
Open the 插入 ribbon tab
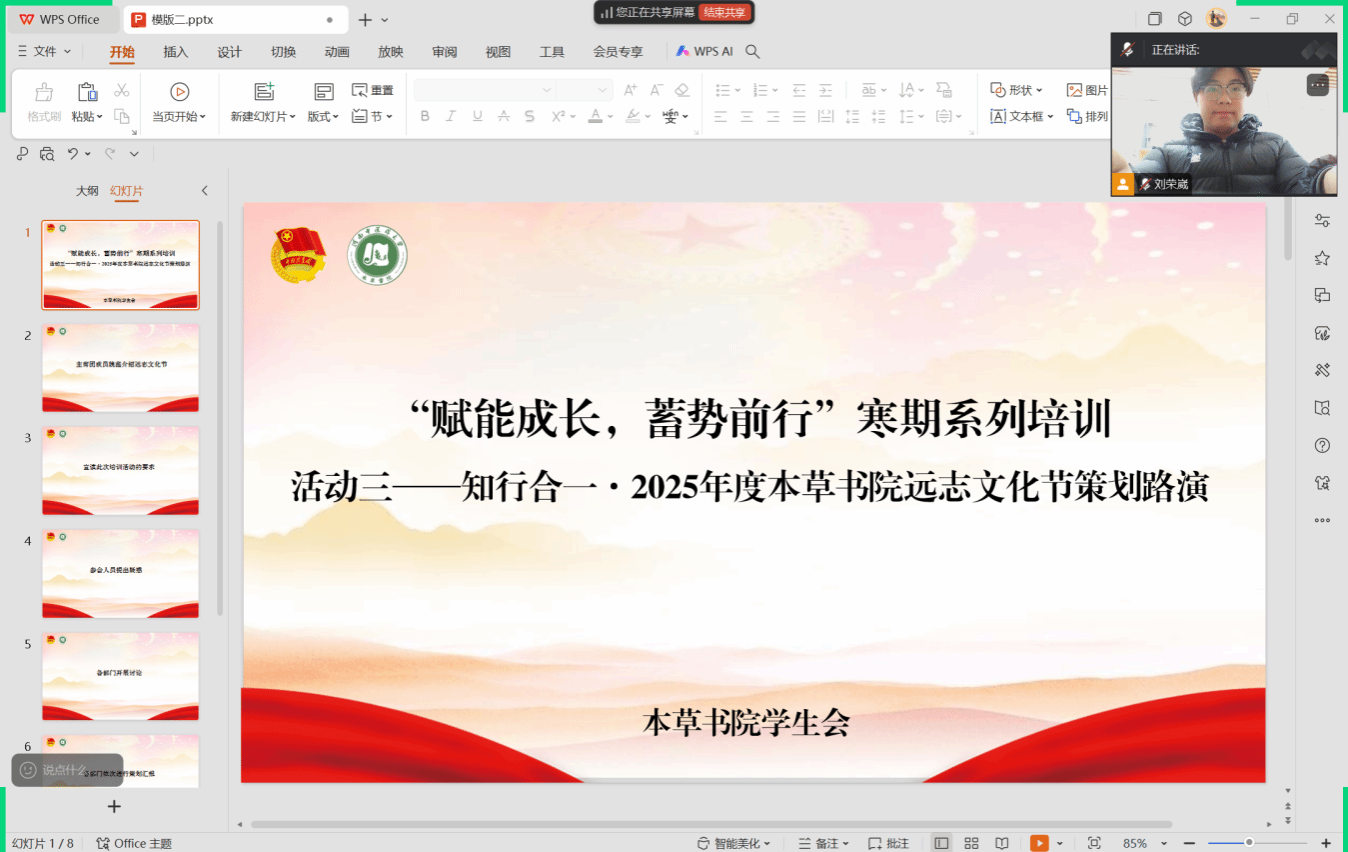(x=176, y=52)
